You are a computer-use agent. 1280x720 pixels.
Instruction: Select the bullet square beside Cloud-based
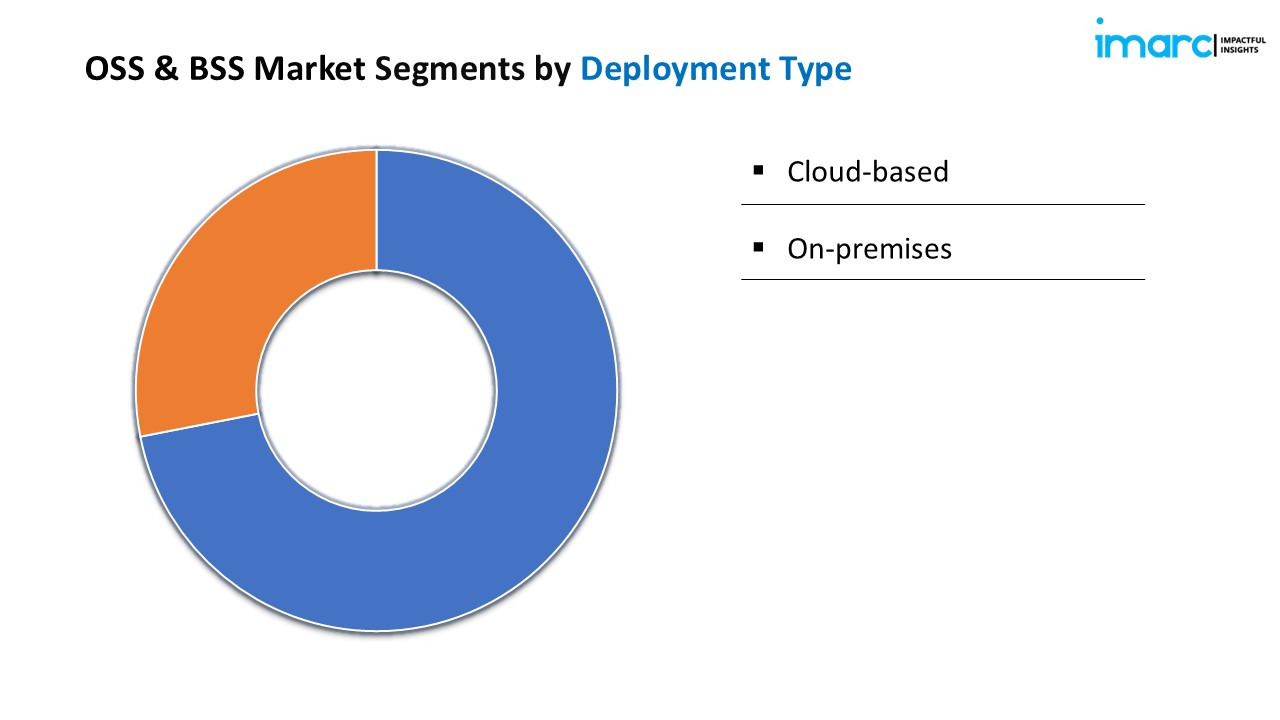click(759, 171)
